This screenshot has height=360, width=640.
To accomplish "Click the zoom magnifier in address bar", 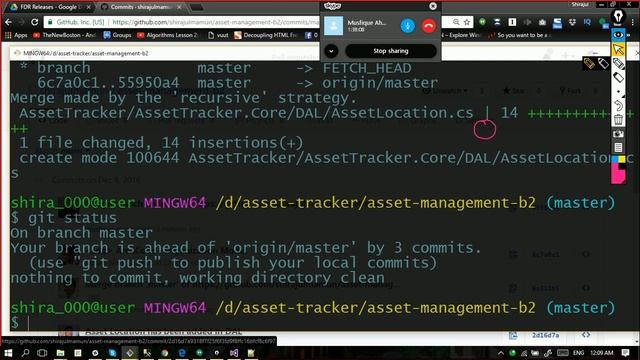I will (x=456, y=22).
